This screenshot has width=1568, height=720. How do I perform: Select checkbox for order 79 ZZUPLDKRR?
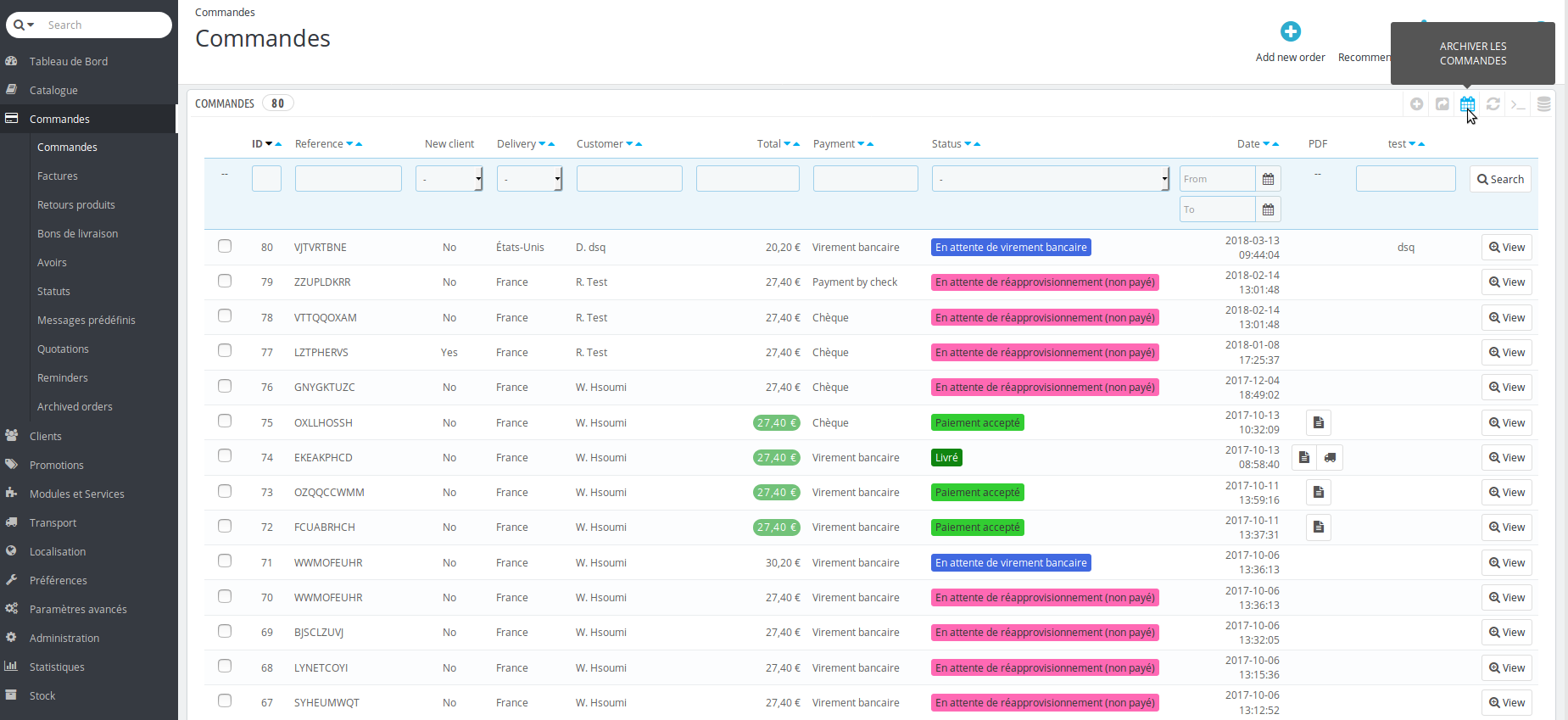click(225, 281)
